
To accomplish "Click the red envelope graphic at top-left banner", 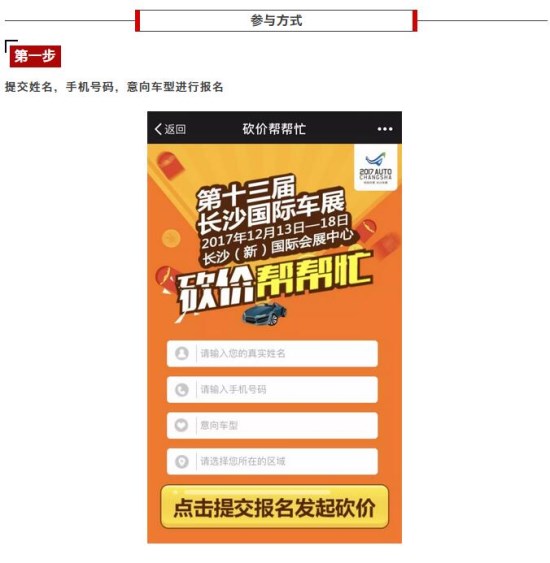I will (169, 164).
